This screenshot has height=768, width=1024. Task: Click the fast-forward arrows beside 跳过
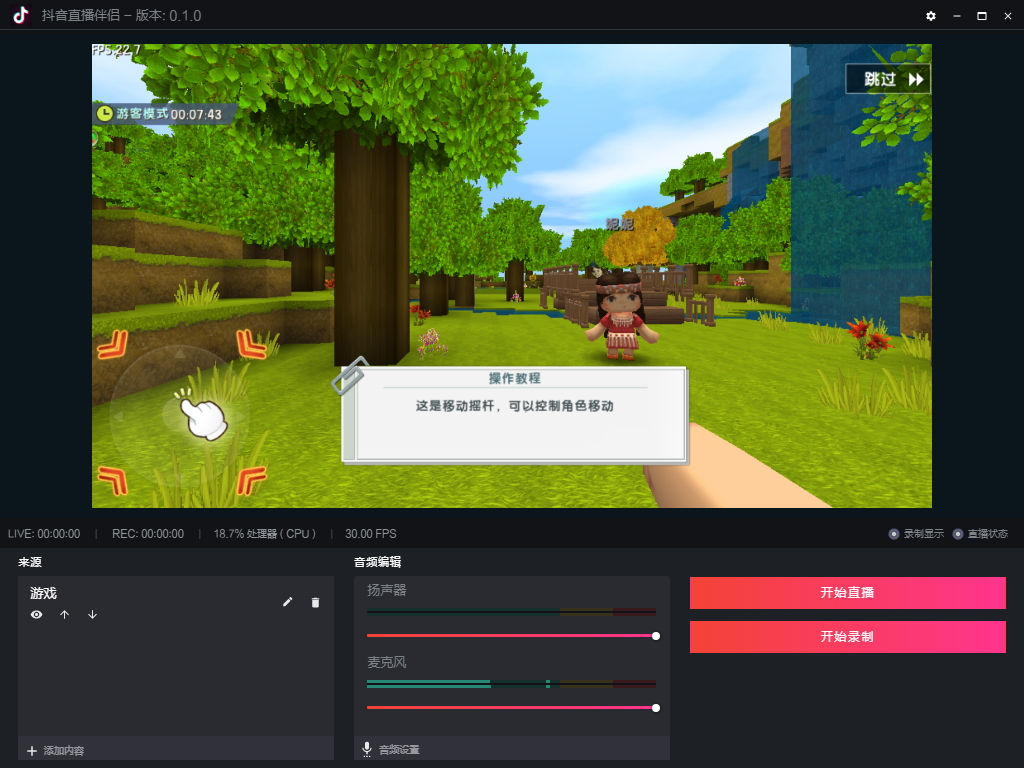(x=916, y=80)
